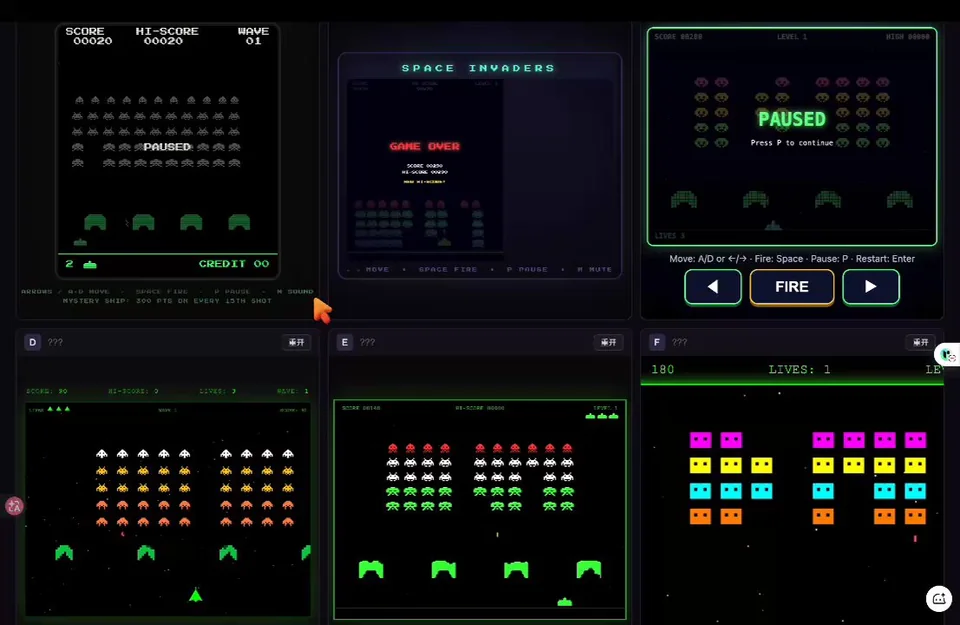Click the 'SPACE FIRE' hint under second game
Viewport: 960px width, 625px height.
[x=448, y=269]
